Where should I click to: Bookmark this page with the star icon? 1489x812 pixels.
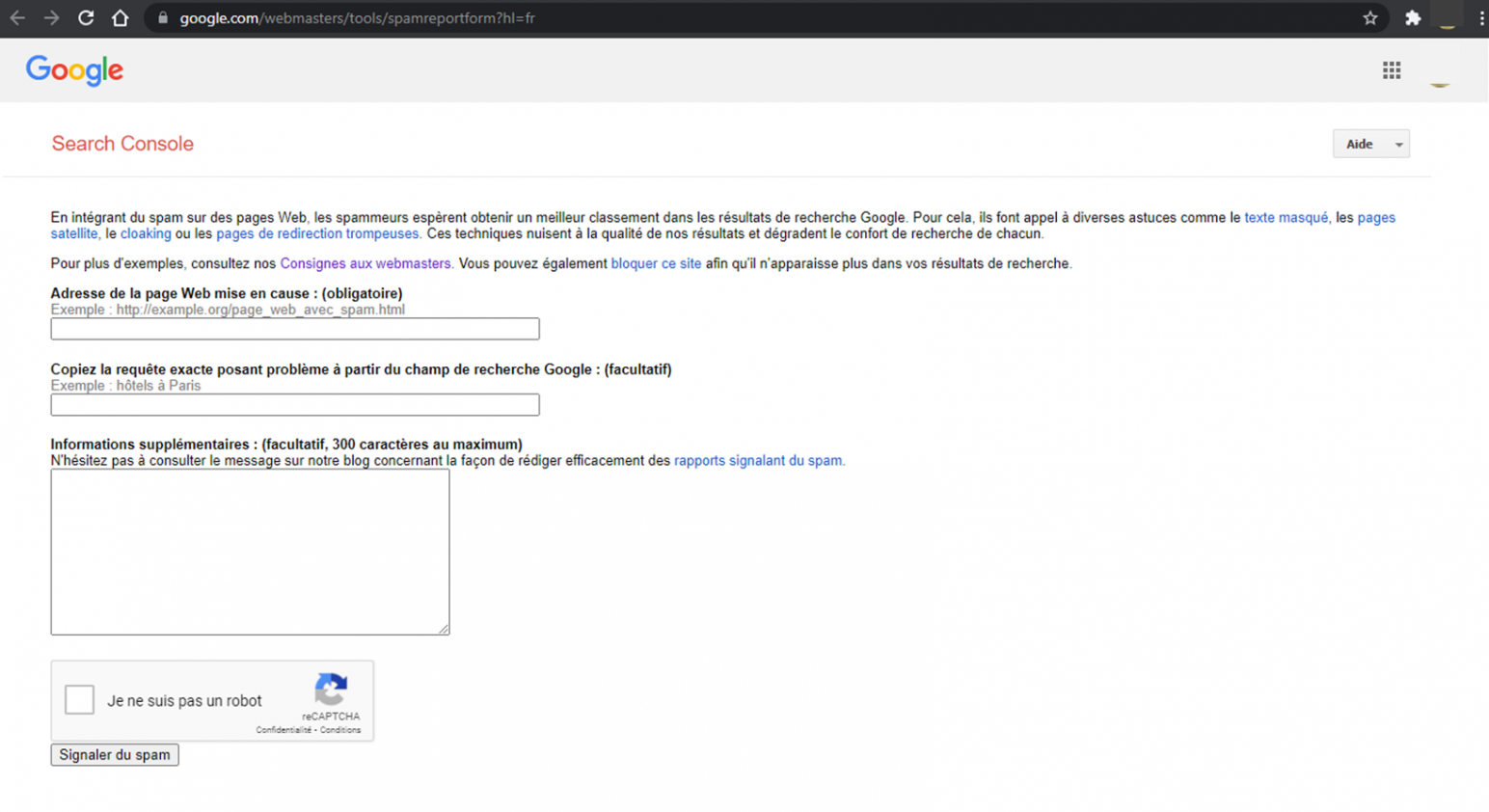[x=1370, y=18]
